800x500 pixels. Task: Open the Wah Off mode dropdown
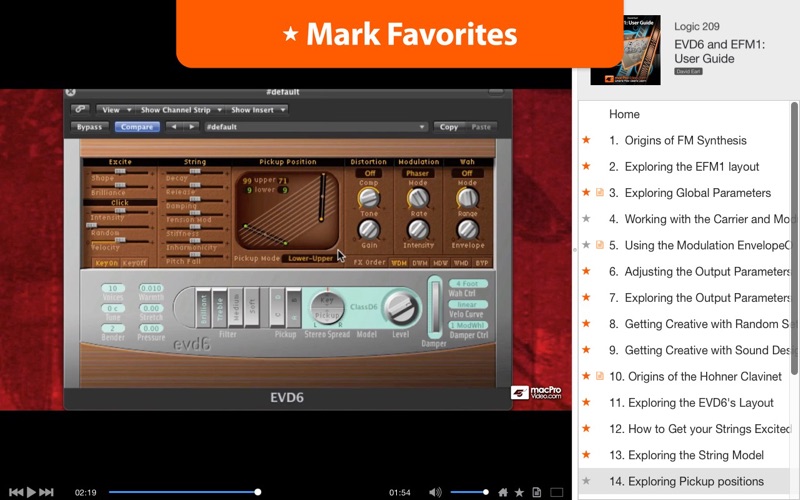(x=467, y=173)
